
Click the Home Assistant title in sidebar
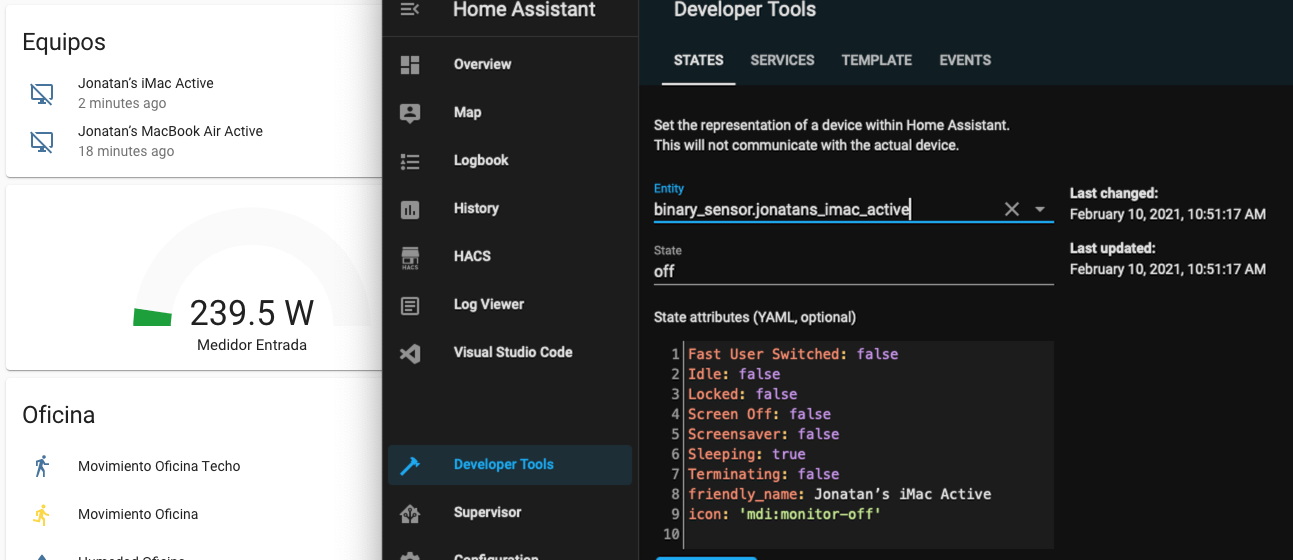click(524, 10)
